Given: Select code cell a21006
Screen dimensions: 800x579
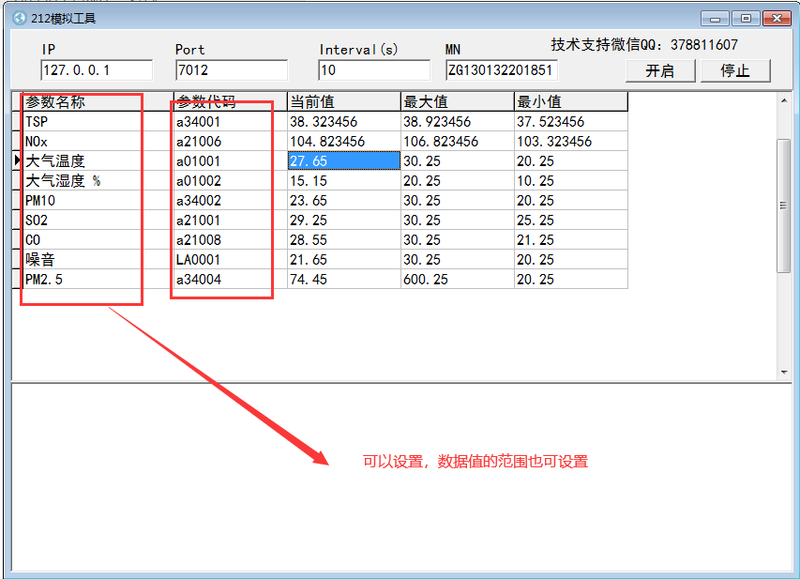Looking at the screenshot, I should tap(230, 141).
